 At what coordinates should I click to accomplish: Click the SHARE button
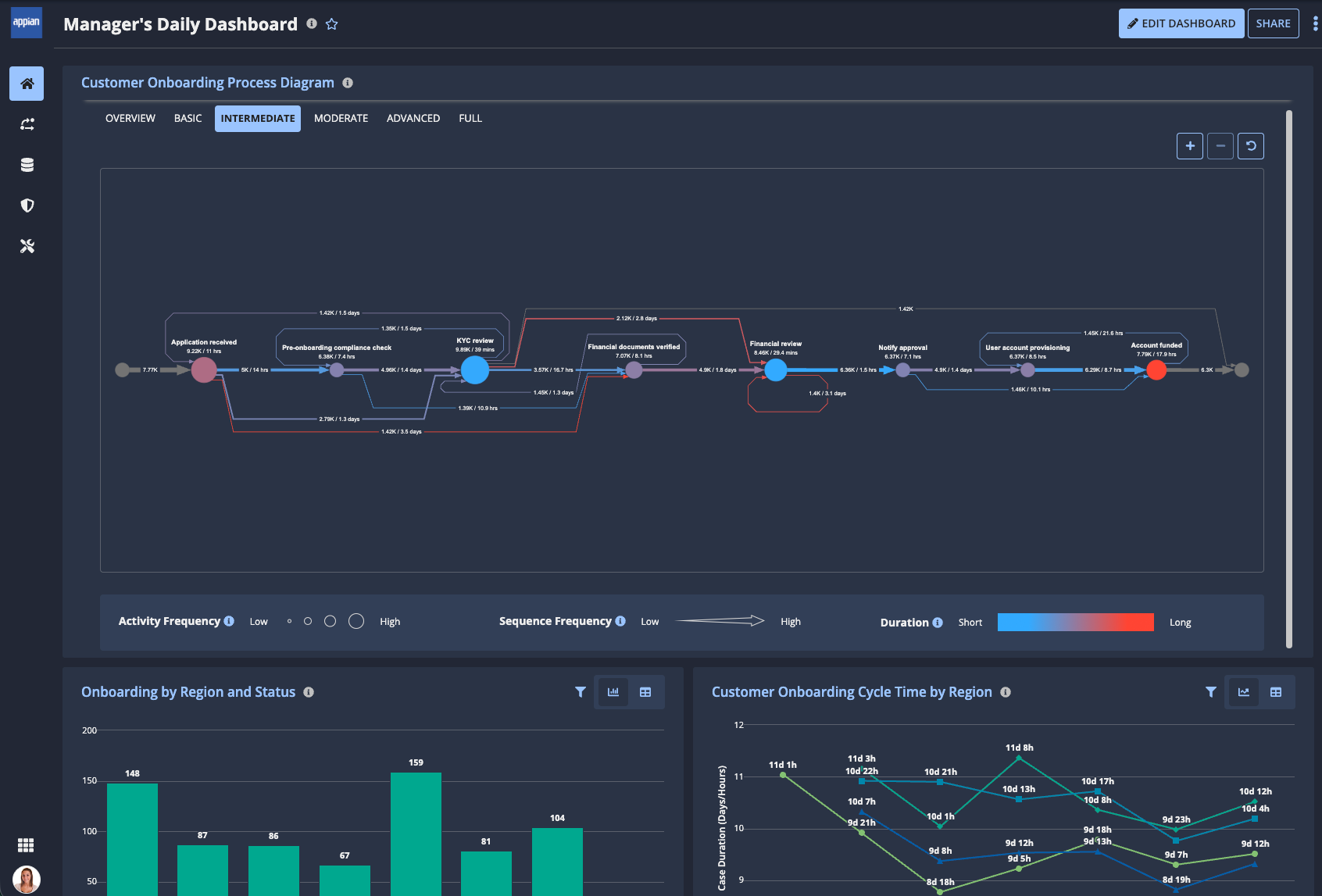click(x=1274, y=23)
